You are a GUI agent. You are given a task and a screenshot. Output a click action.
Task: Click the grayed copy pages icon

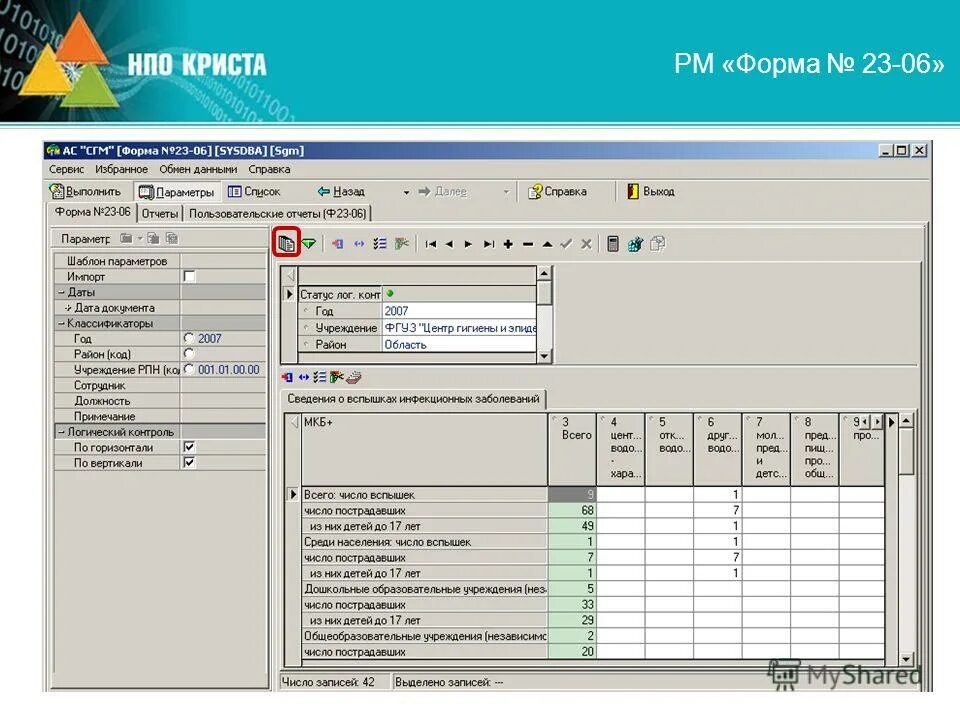pyautogui.click(x=657, y=244)
